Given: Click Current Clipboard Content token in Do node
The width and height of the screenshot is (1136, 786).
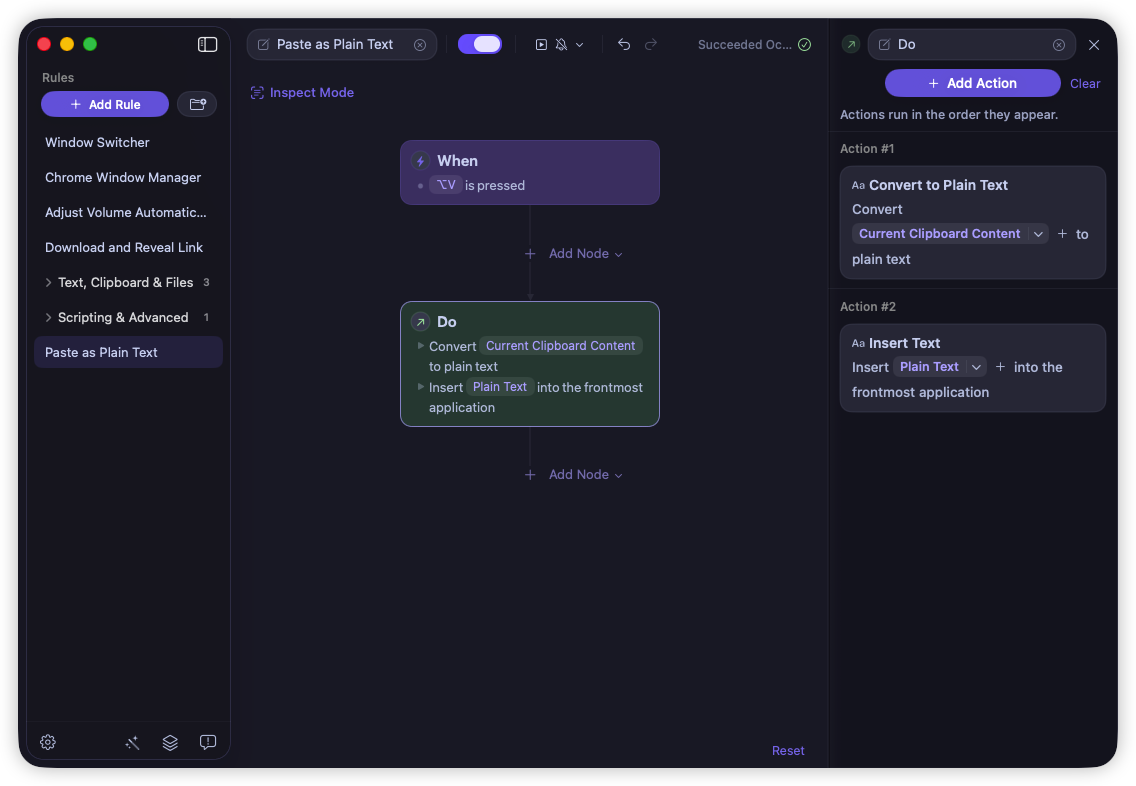Looking at the screenshot, I should pyautogui.click(x=560, y=346).
